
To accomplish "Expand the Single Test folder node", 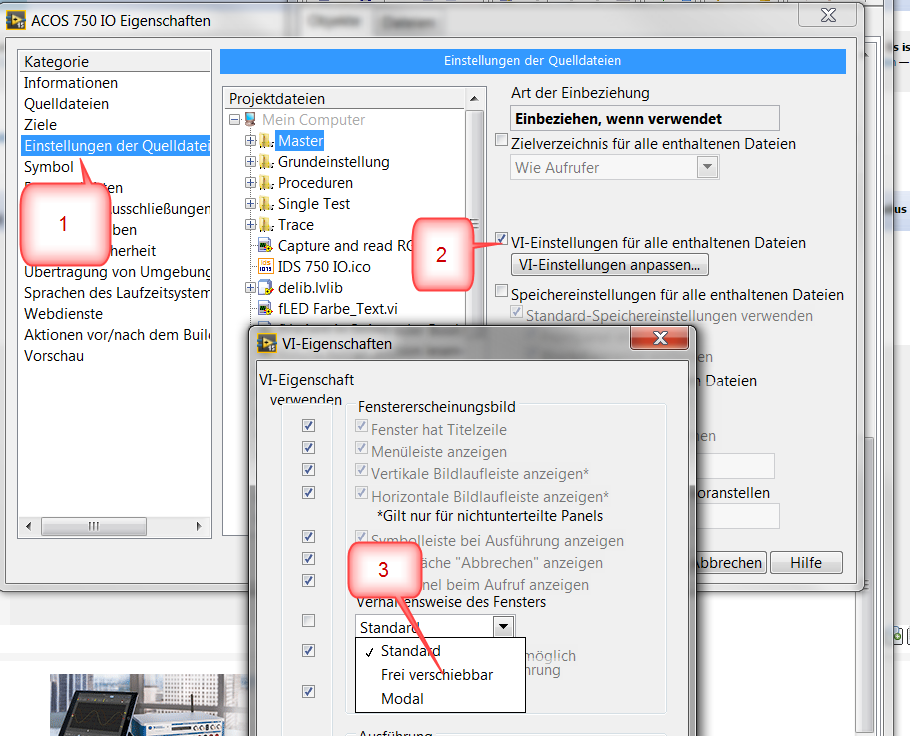I will (x=250, y=203).
